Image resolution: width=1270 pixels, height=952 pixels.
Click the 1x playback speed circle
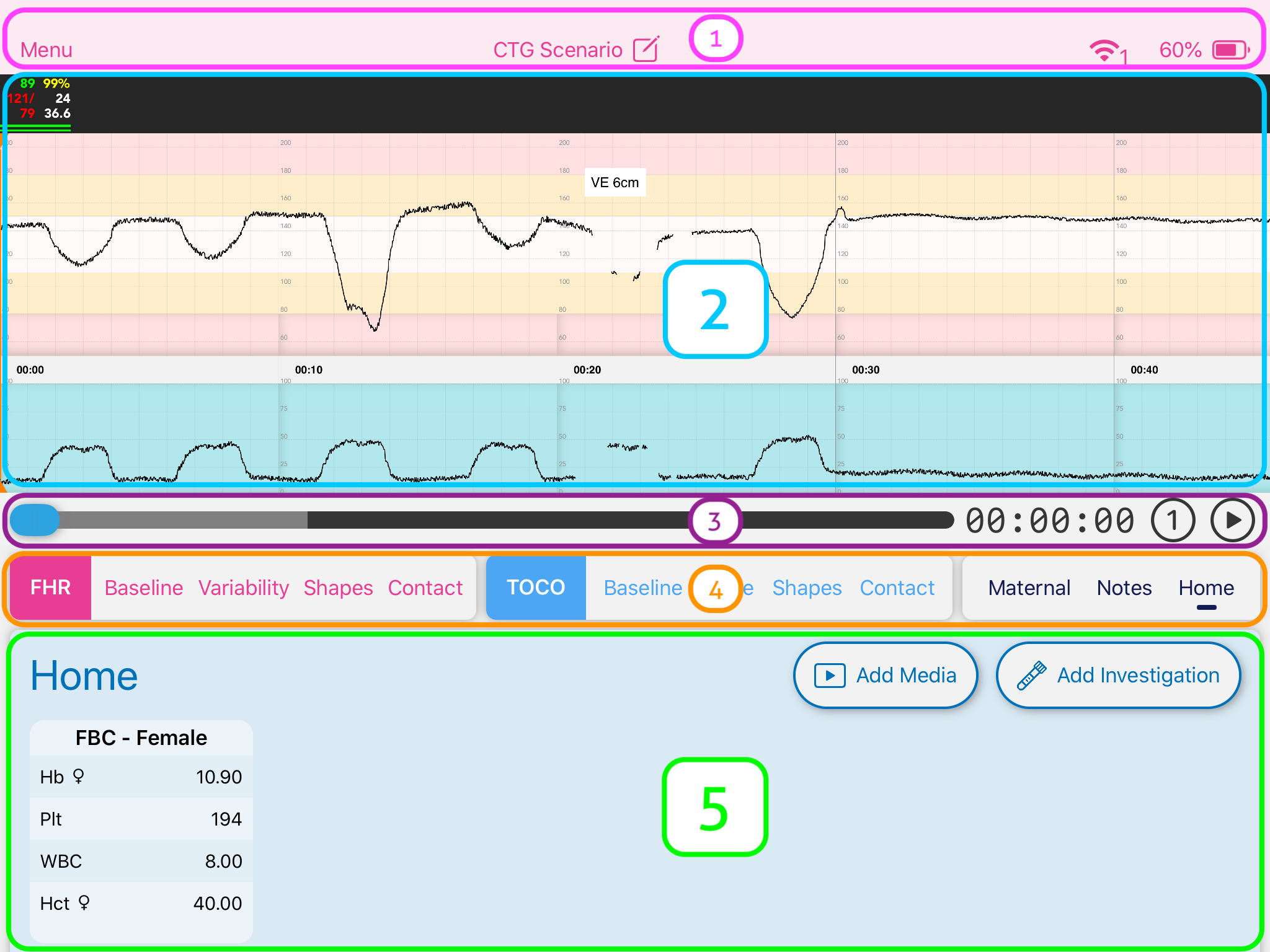[1173, 521]
